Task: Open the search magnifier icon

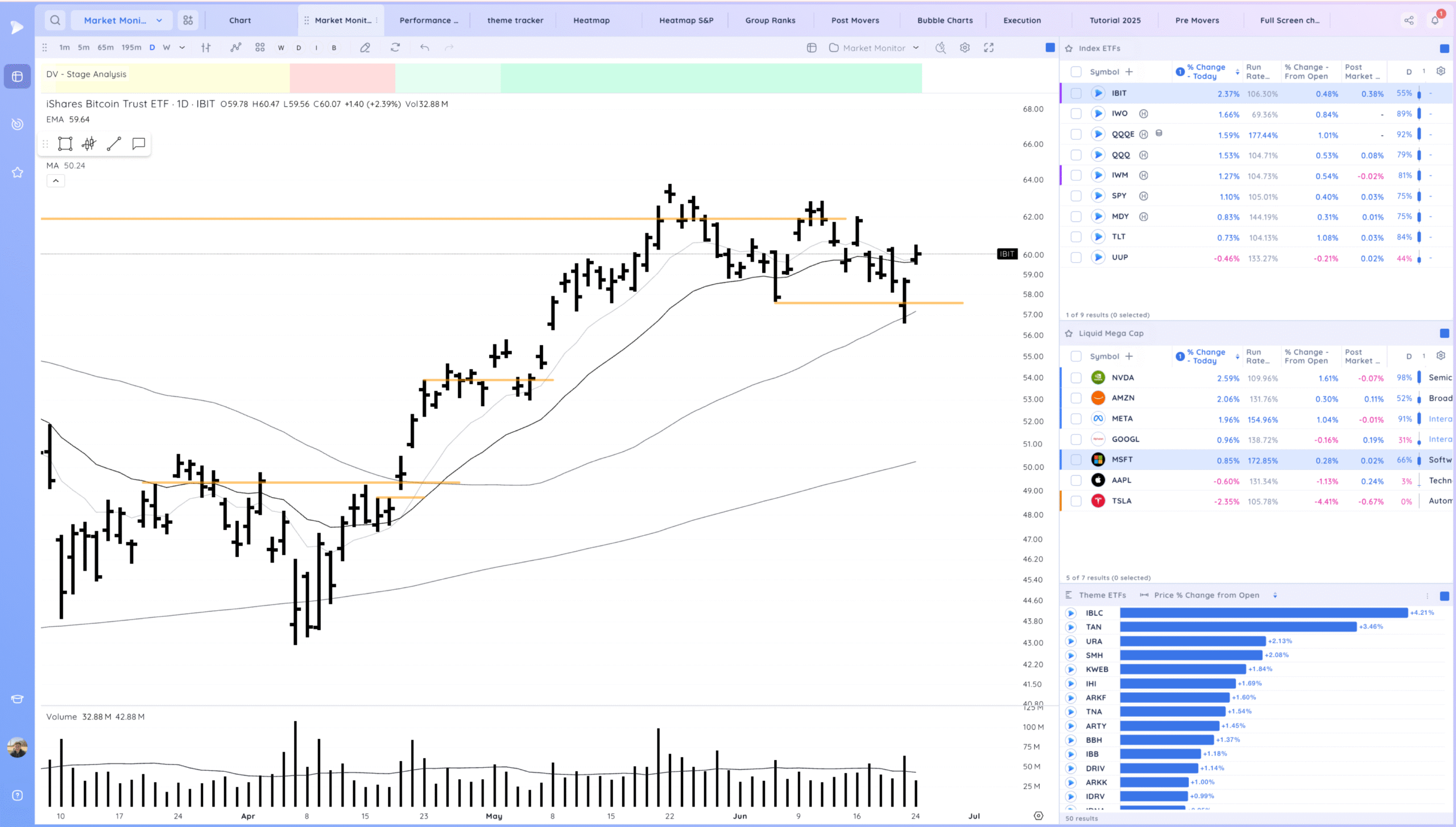Action: pyautogui.click(x=55, y=20)
